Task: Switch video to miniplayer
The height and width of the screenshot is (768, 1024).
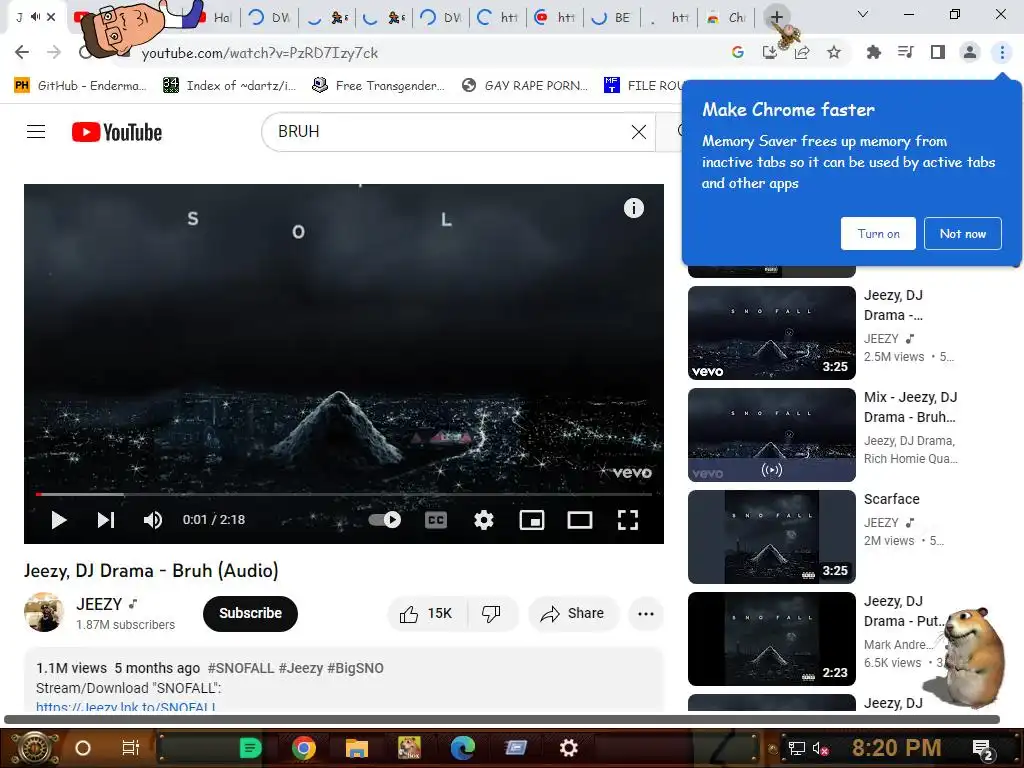Action: click(532, 520)
